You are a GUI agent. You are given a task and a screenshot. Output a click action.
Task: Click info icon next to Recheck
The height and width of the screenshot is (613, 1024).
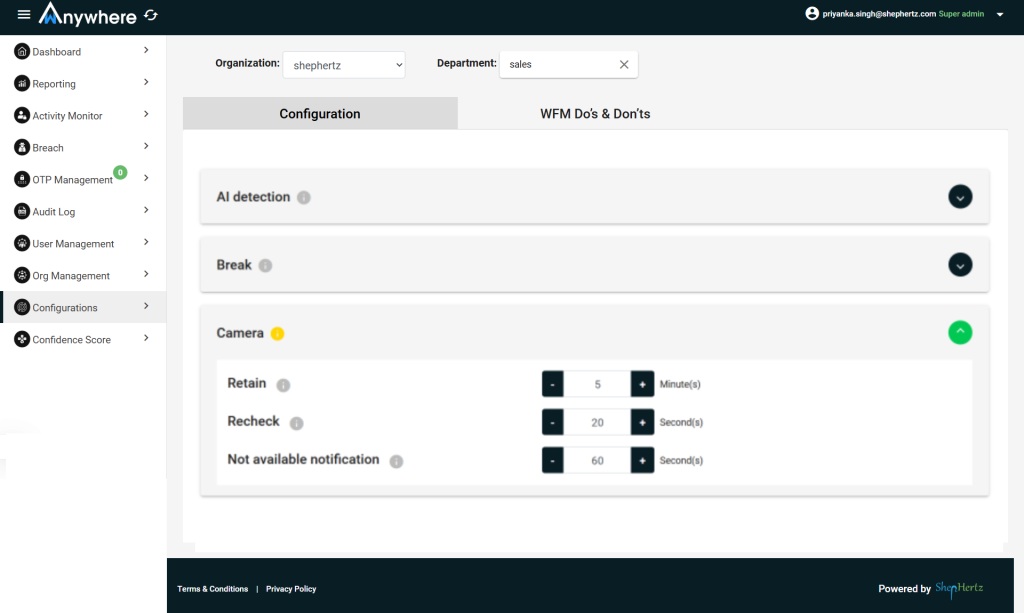[x=296, y=423]
